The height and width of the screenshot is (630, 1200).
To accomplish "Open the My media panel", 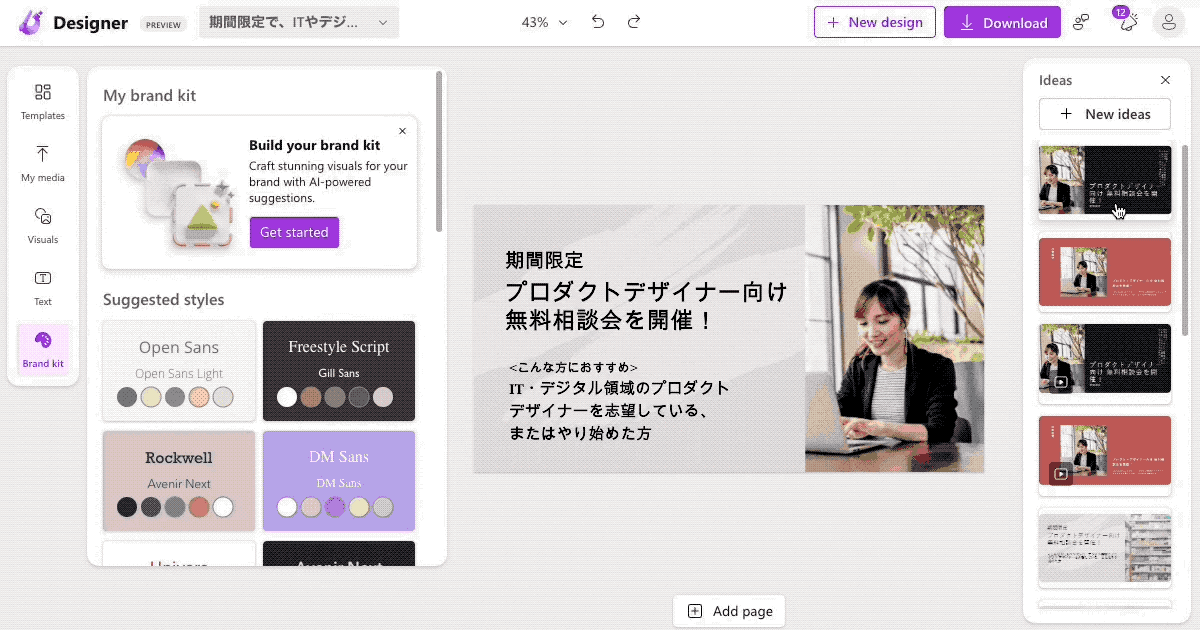I will (42, 163).
